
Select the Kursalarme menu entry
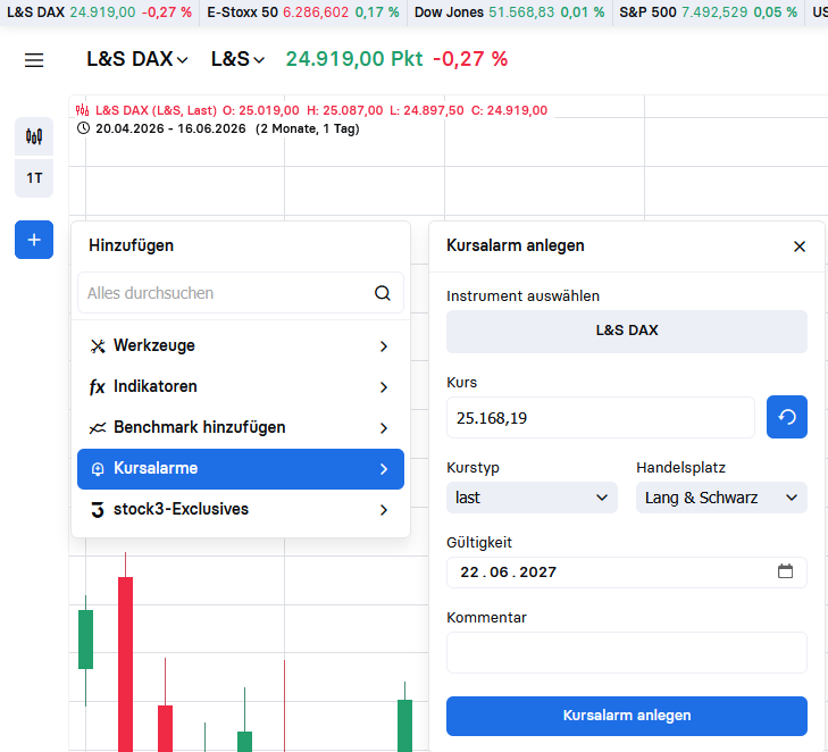[x=240, y=469]
